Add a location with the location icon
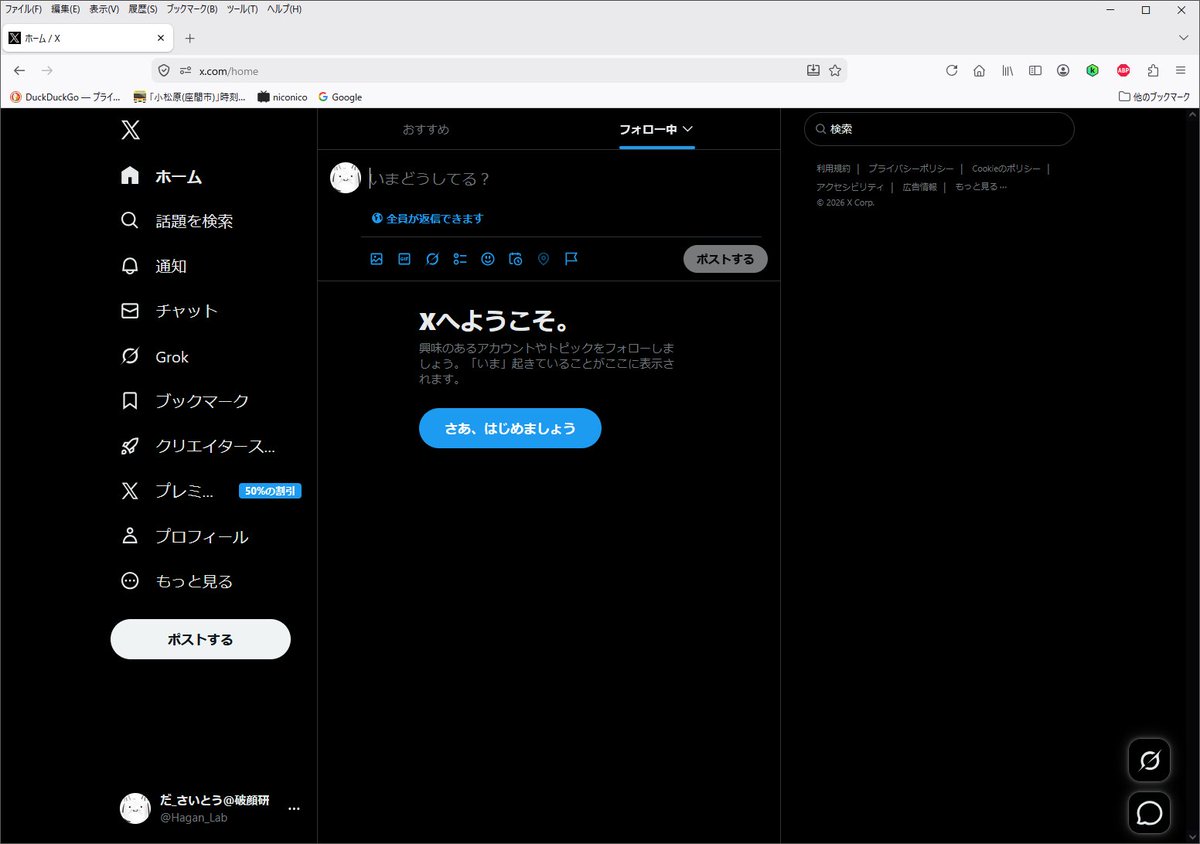Screen dimensions: 1200x844 click(x=543, y=259)
